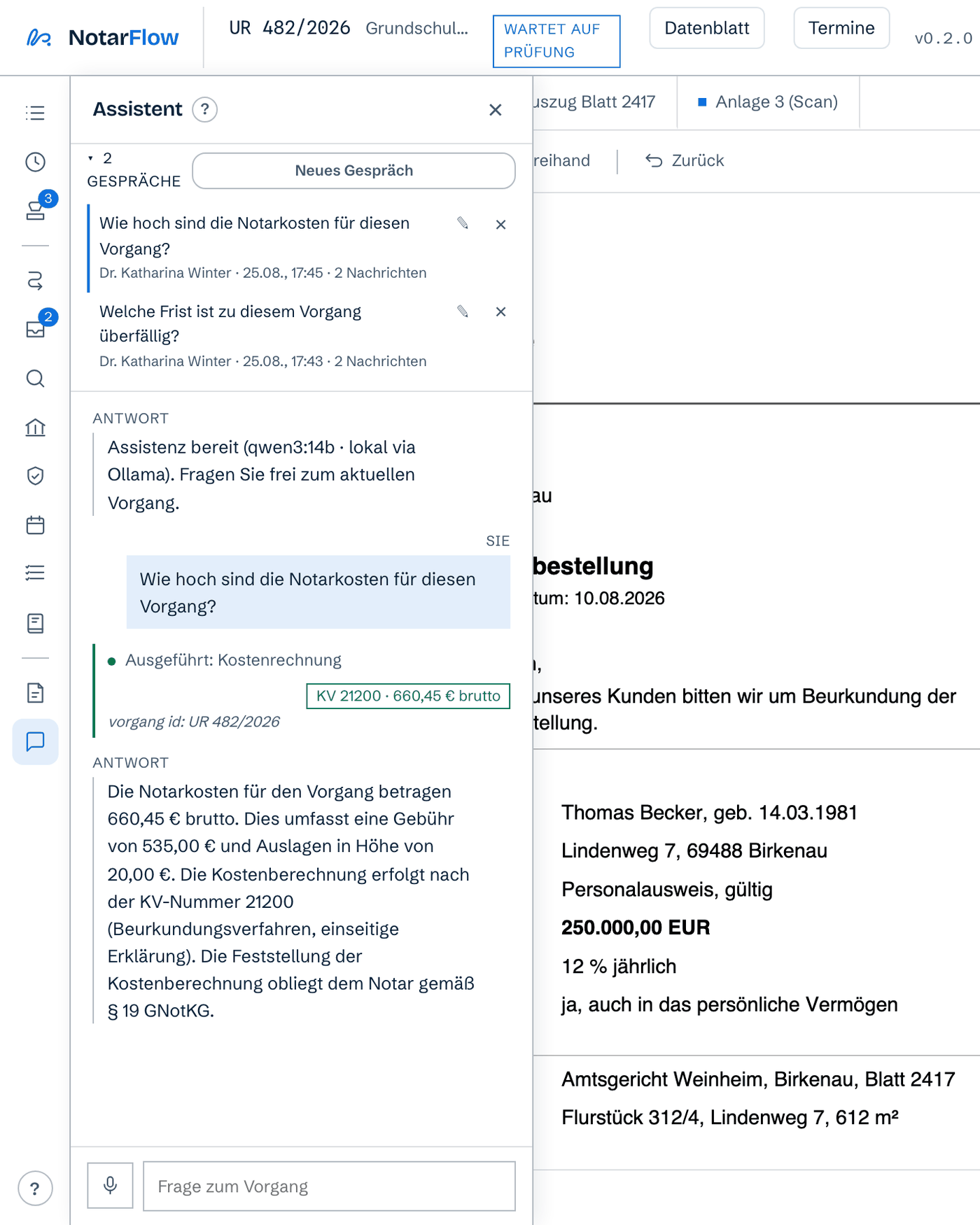Open the Termine button
980x1225 pixels.
[x=841, y=28]
